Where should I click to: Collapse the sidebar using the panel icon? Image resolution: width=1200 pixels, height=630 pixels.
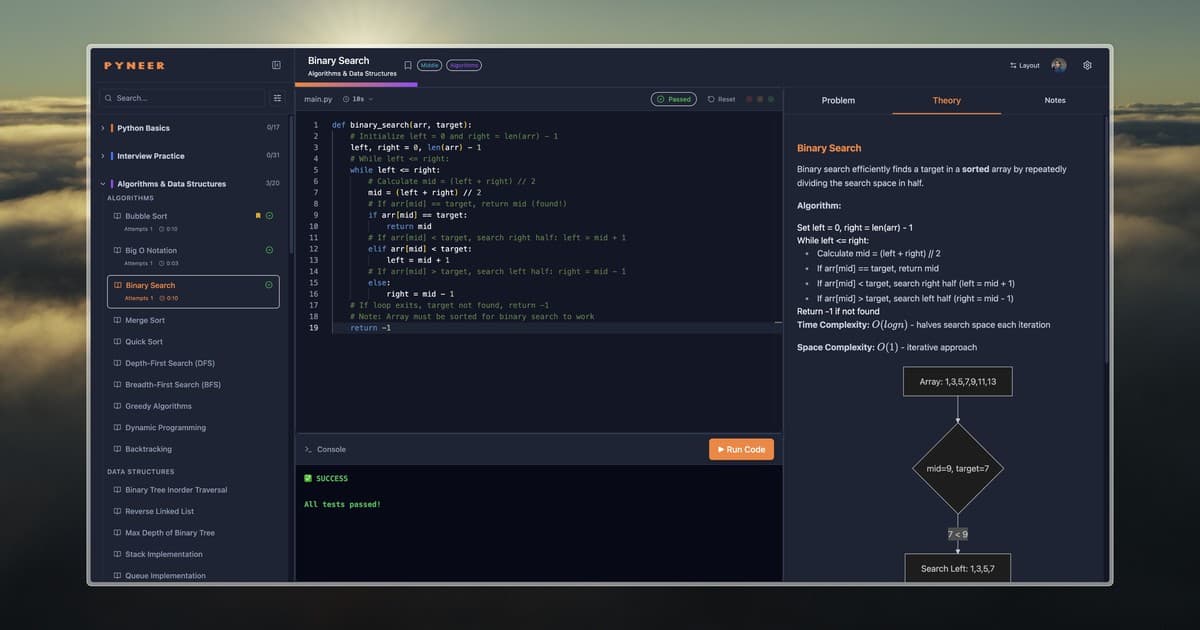point(276,64)
